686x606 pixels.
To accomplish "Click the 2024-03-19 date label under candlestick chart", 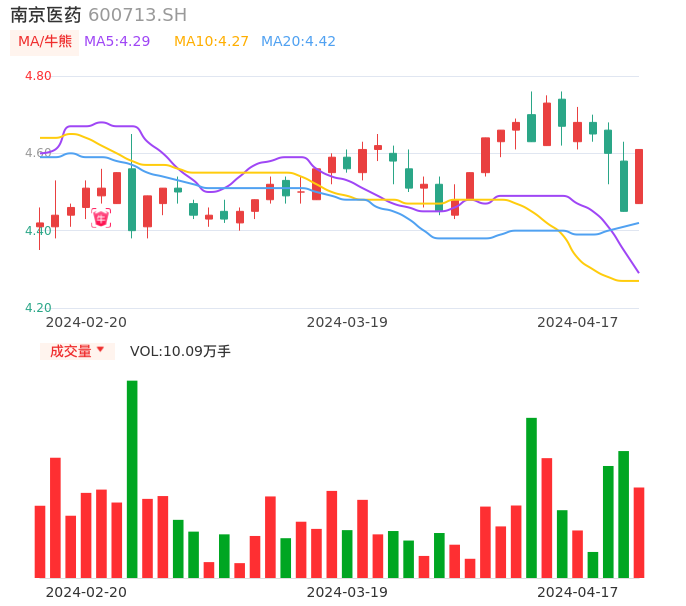I will click(347, 322).
